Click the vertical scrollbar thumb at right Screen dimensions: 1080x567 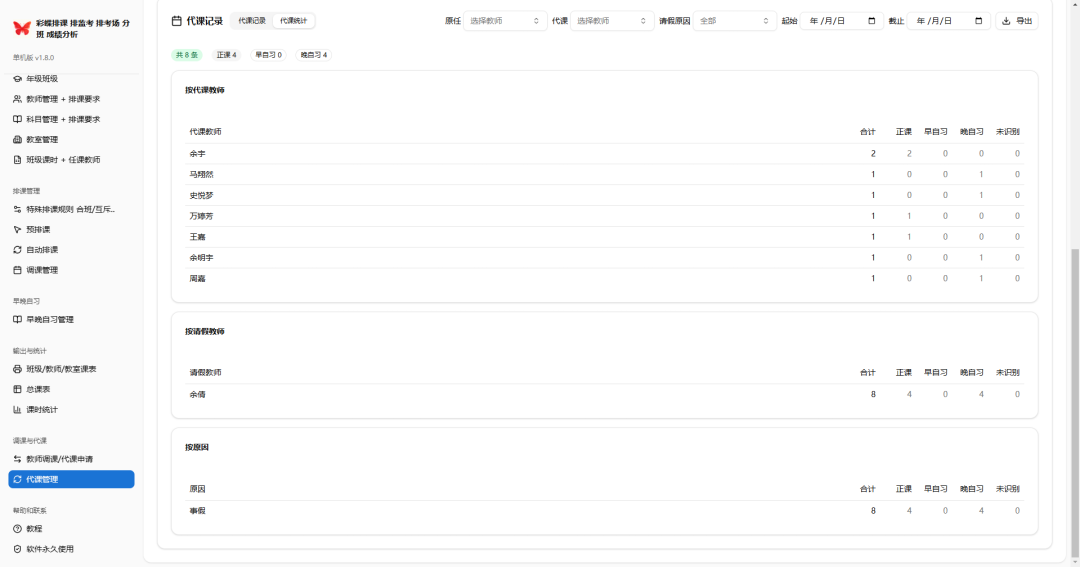(1075, 400)
